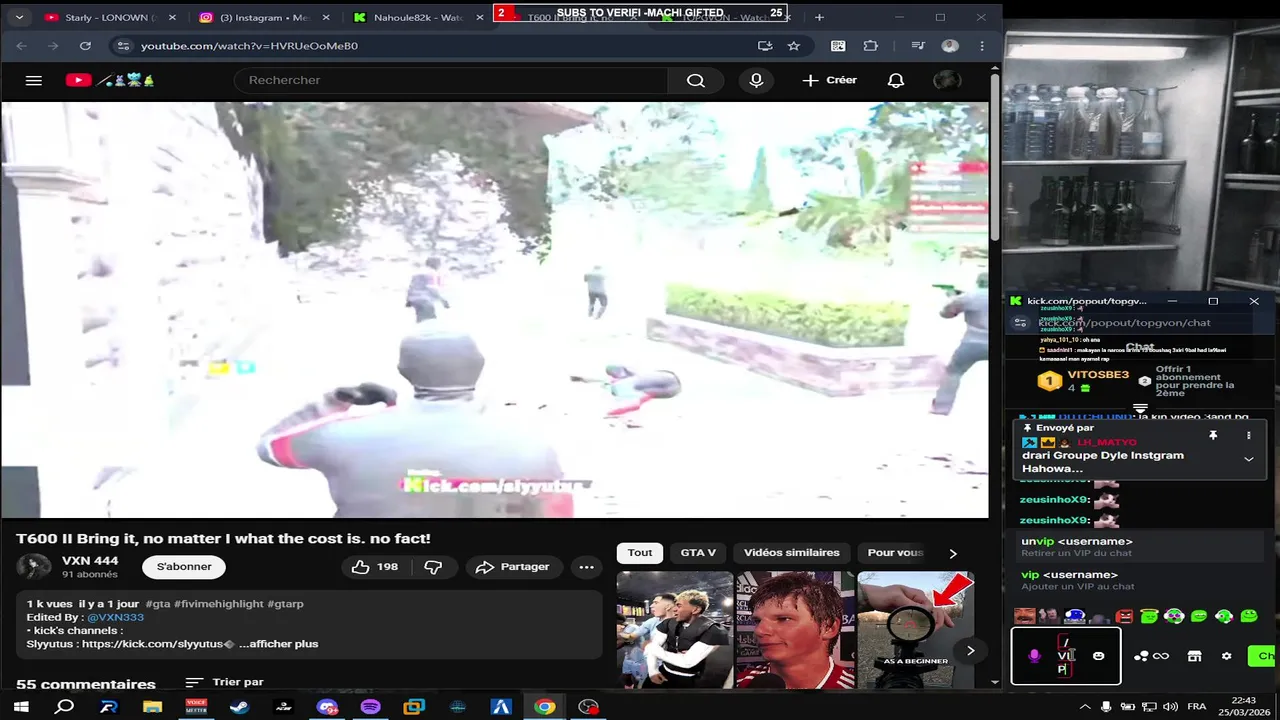Image resolution: width=1280 pixels, height=720 pixels.
Task: Open the video's more actions (three dots)
Action: (587, 567)
